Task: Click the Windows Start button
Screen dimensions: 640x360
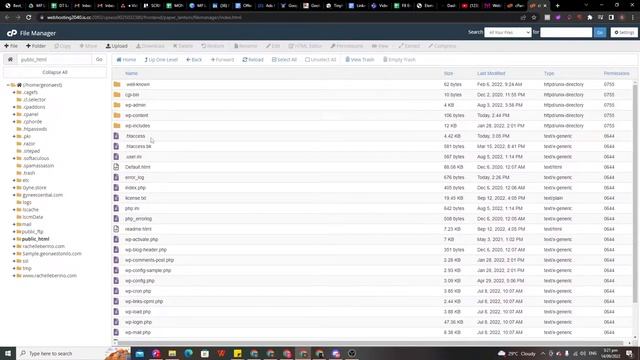Action: click(8, 353)
